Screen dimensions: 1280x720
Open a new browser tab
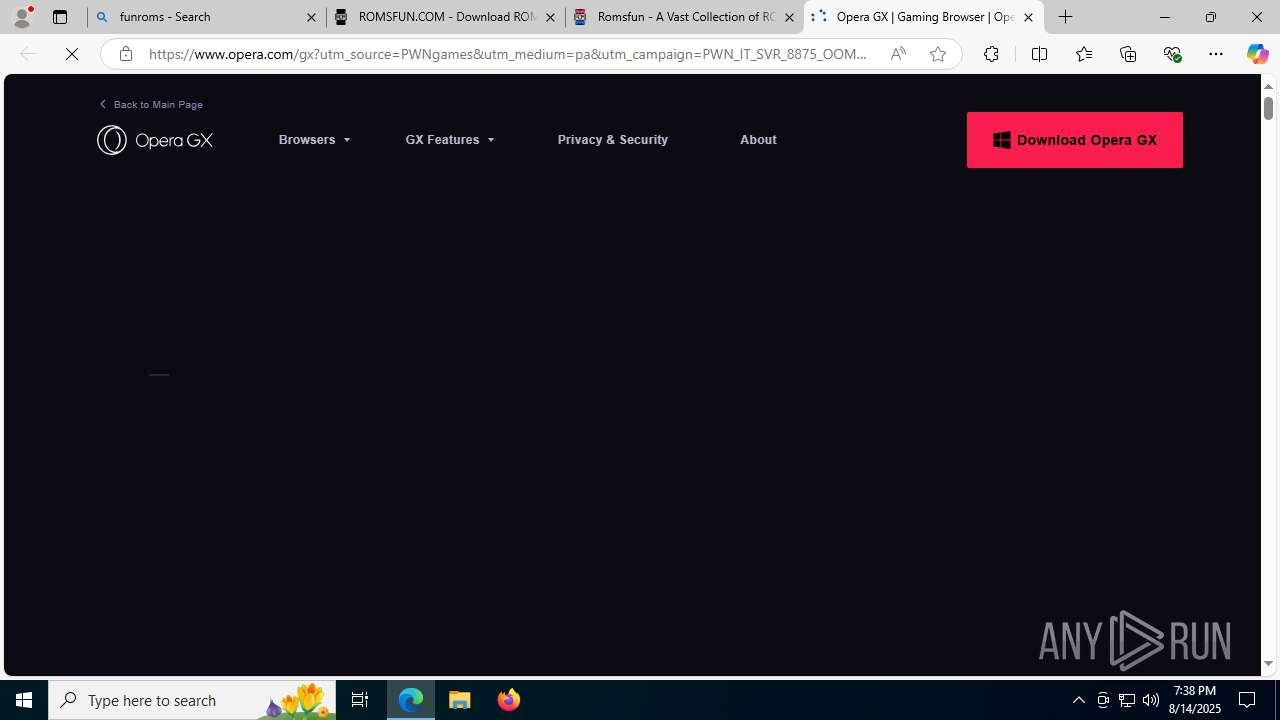[1066, 17]
